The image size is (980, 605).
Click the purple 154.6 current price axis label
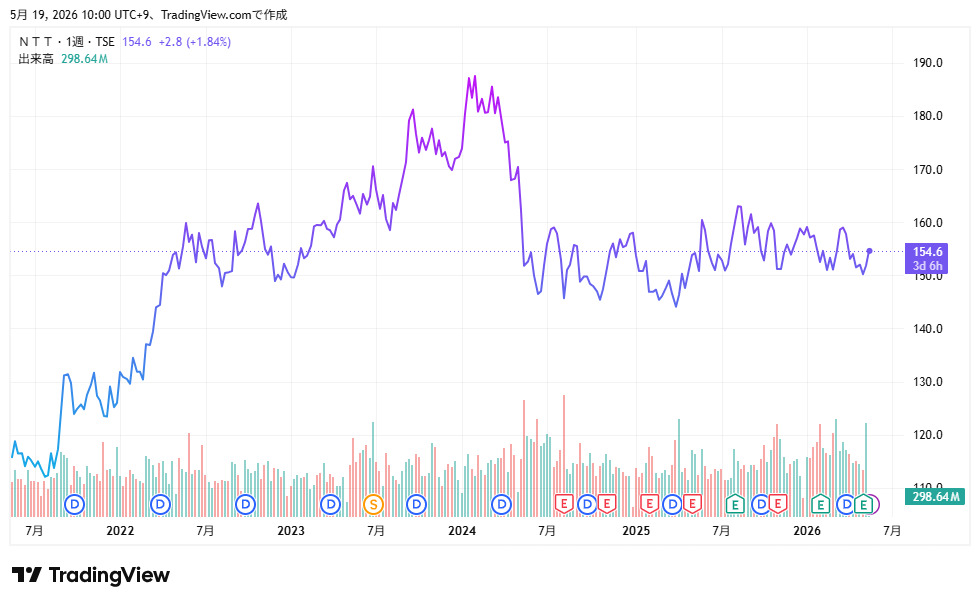point(926,258)
